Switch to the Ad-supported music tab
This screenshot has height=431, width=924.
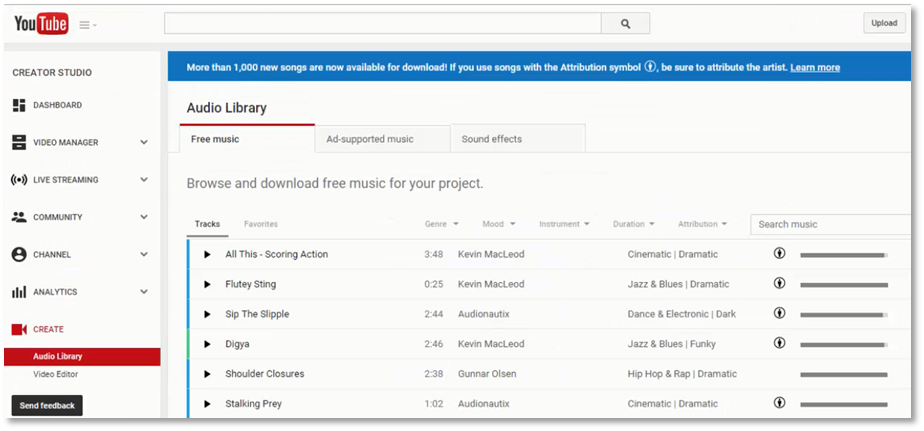click(x=382, y=139)
